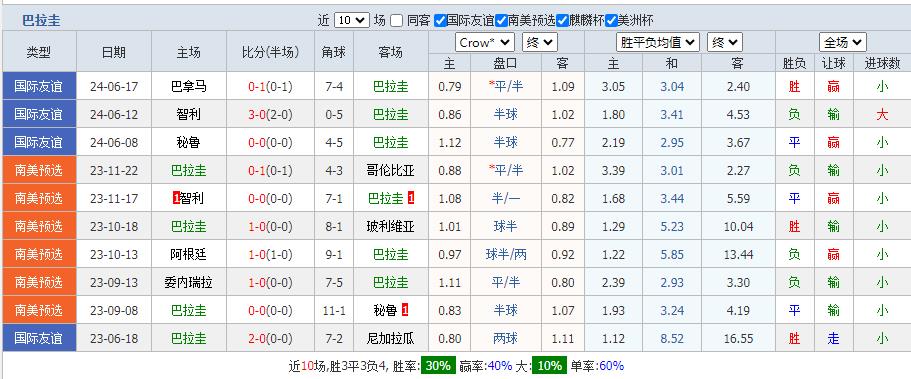Click the 类型 column header

click(38, 52)
